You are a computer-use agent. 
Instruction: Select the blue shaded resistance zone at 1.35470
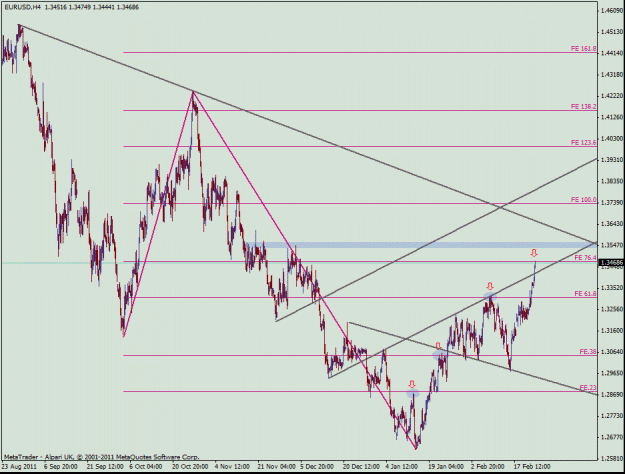421,245
